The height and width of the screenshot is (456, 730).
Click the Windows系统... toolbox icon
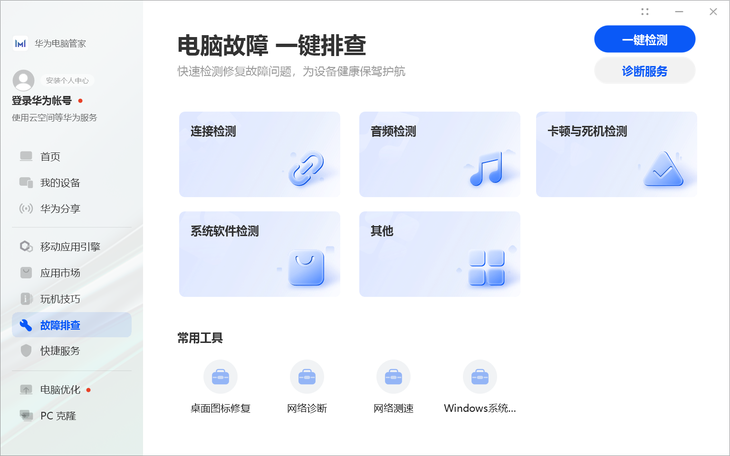point(480,377)
